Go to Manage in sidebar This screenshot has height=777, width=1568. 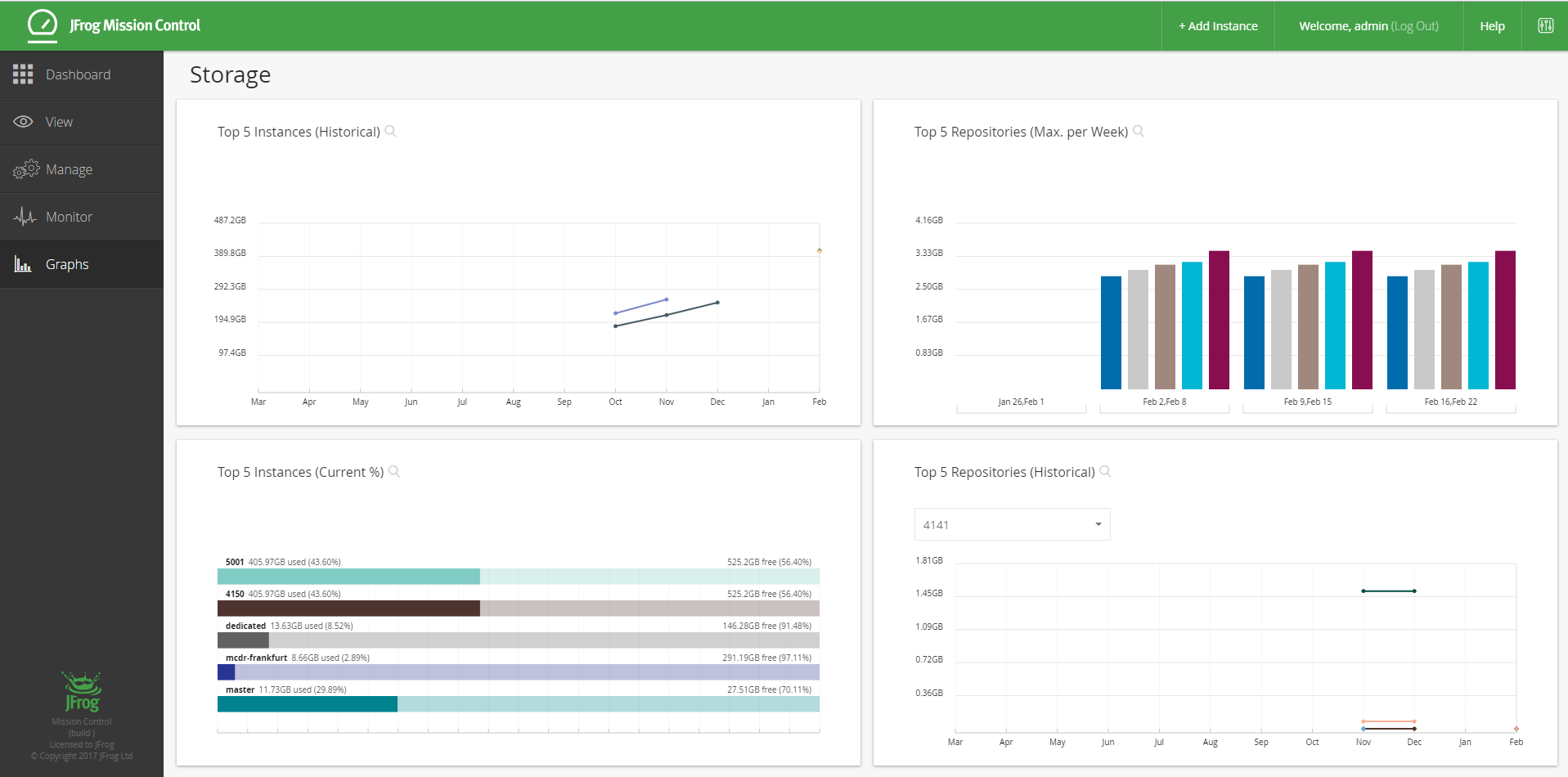point(69,169)
